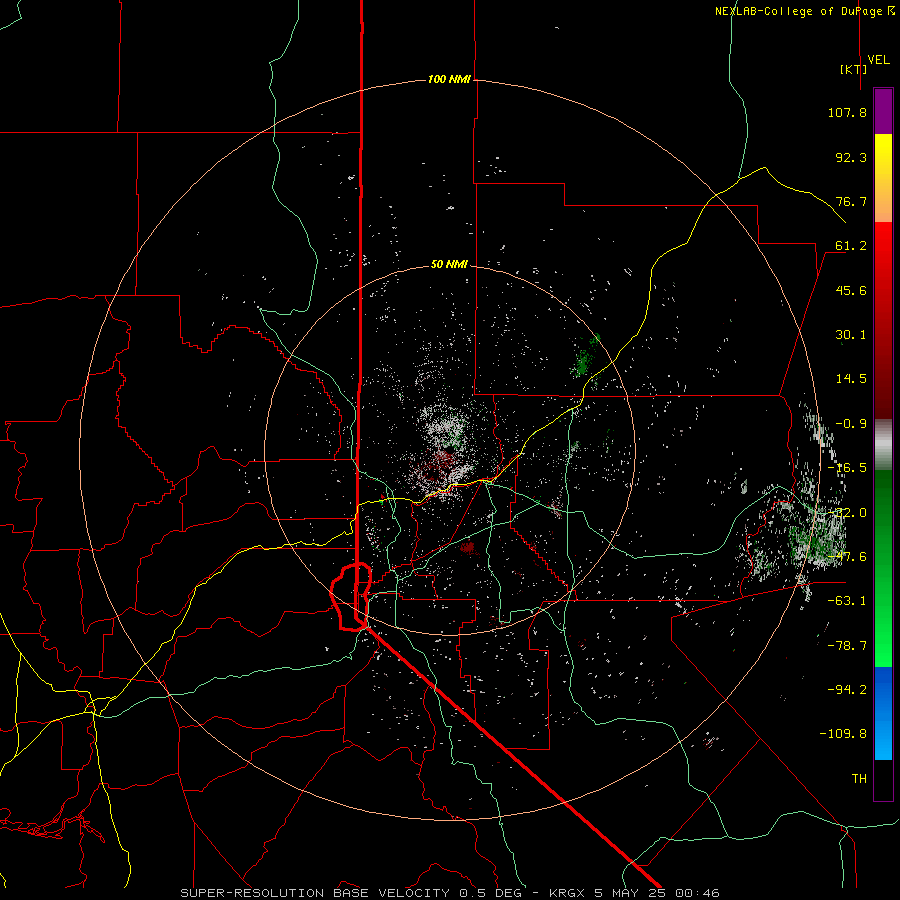The image size is (900, 900).
Task: Select the -0.9 velocity scale label
Action: pyautogui.click(x=851, y=424)
